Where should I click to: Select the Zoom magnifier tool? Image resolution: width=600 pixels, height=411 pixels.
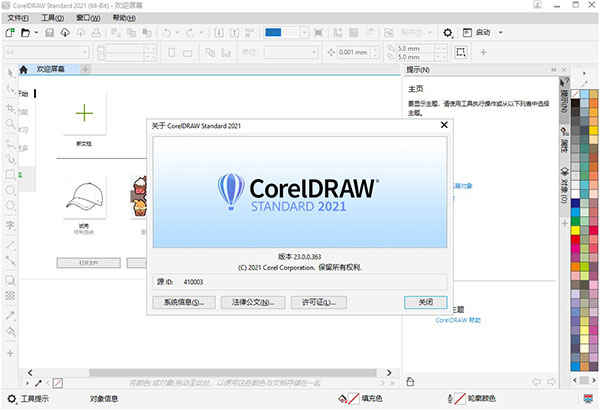10,124
